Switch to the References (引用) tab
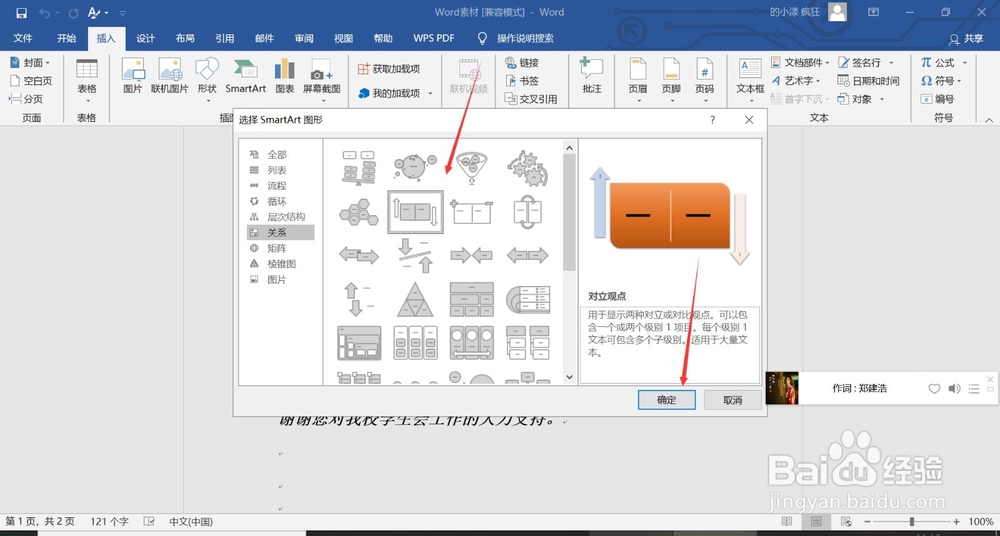Viewport: 1000px width, 536px height. point(224,38)
